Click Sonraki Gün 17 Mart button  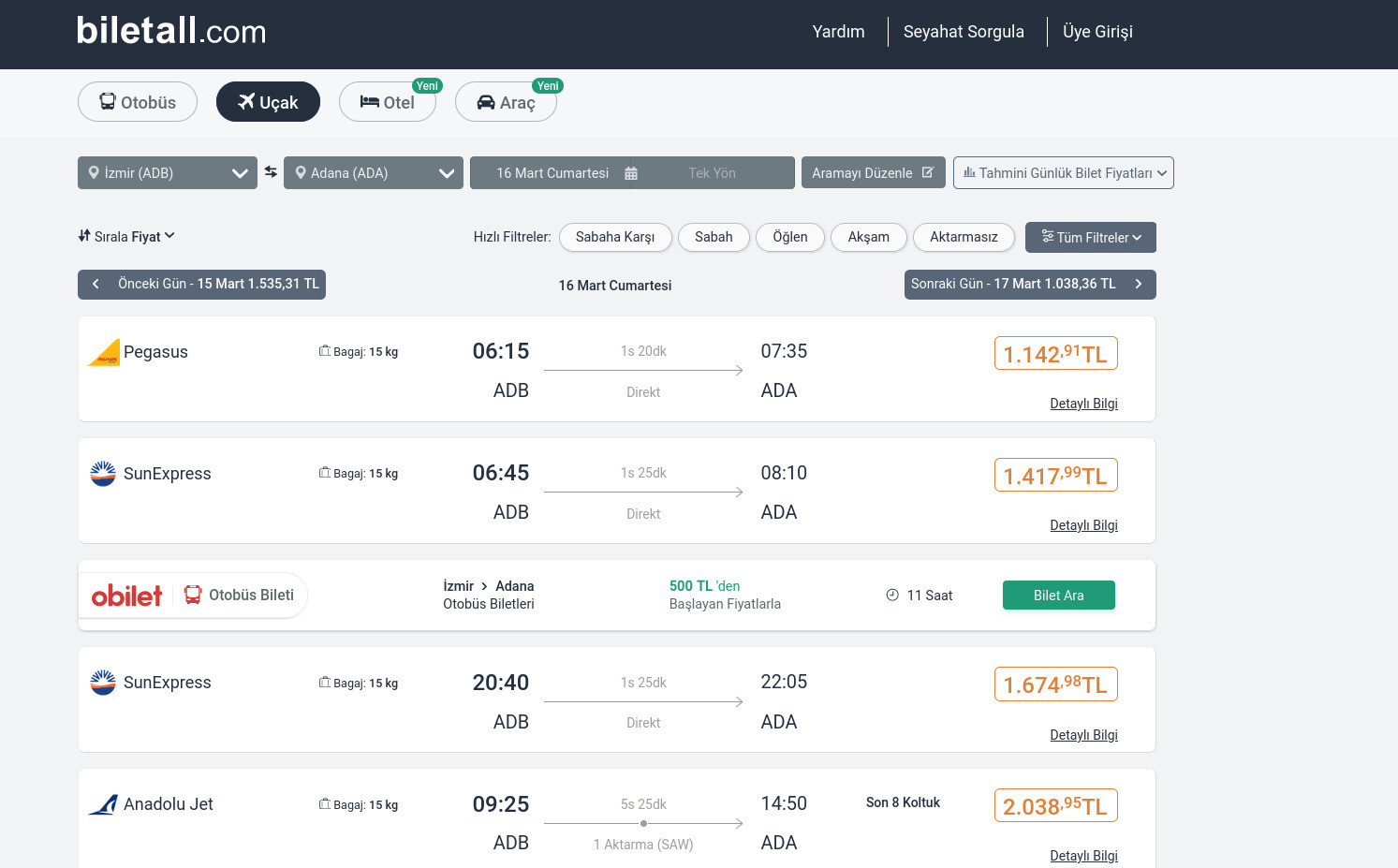point(1030,284)
